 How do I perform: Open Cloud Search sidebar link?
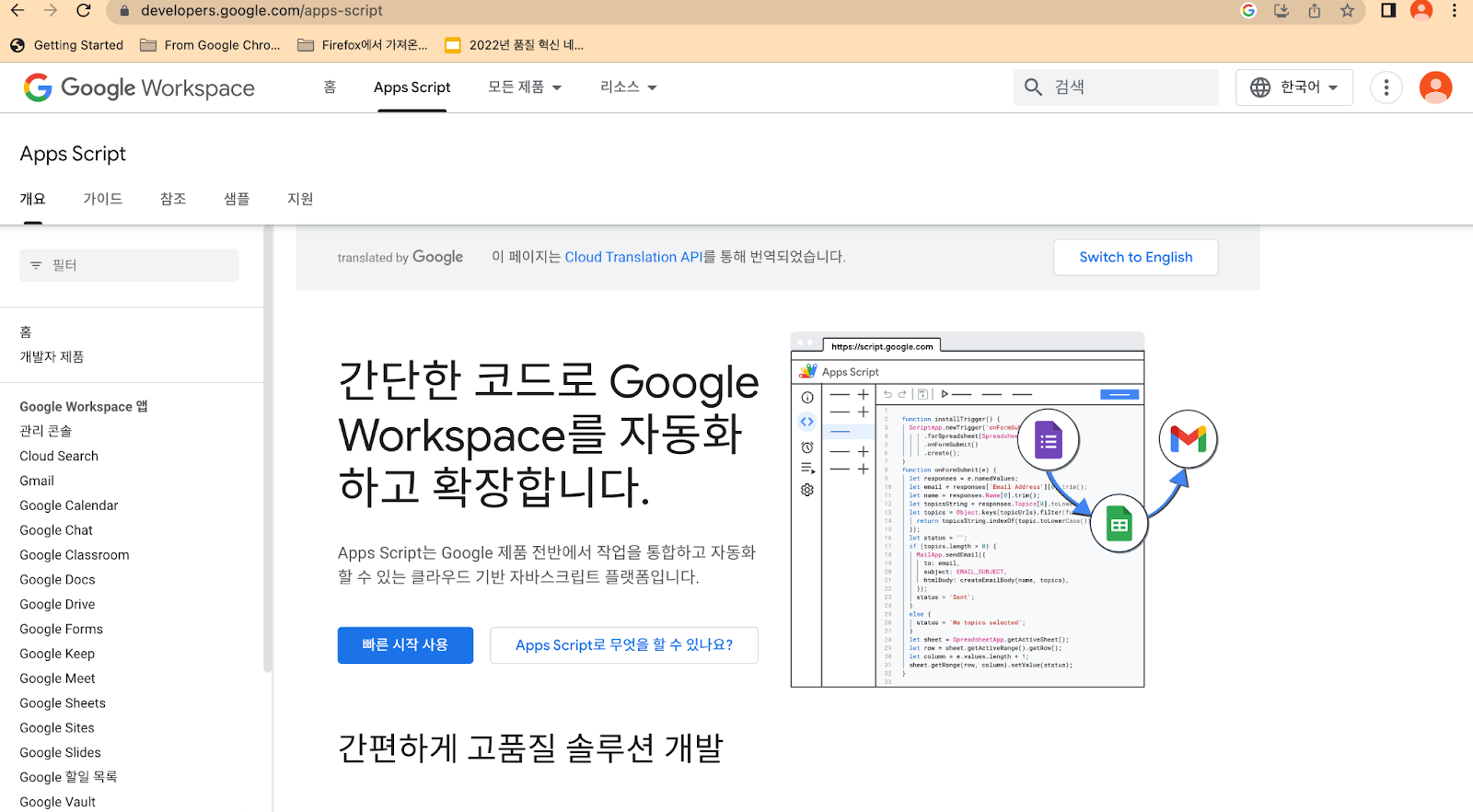59,456
